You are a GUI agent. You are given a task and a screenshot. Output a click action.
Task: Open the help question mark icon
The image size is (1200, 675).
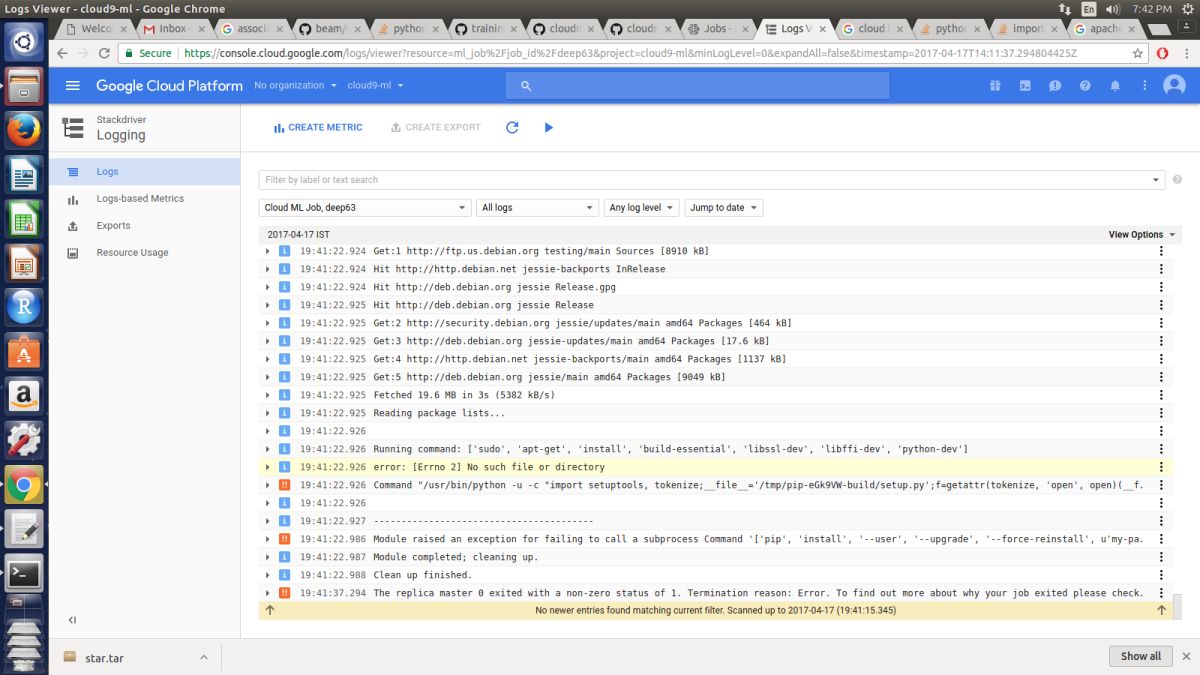[x=1085, y=86]
